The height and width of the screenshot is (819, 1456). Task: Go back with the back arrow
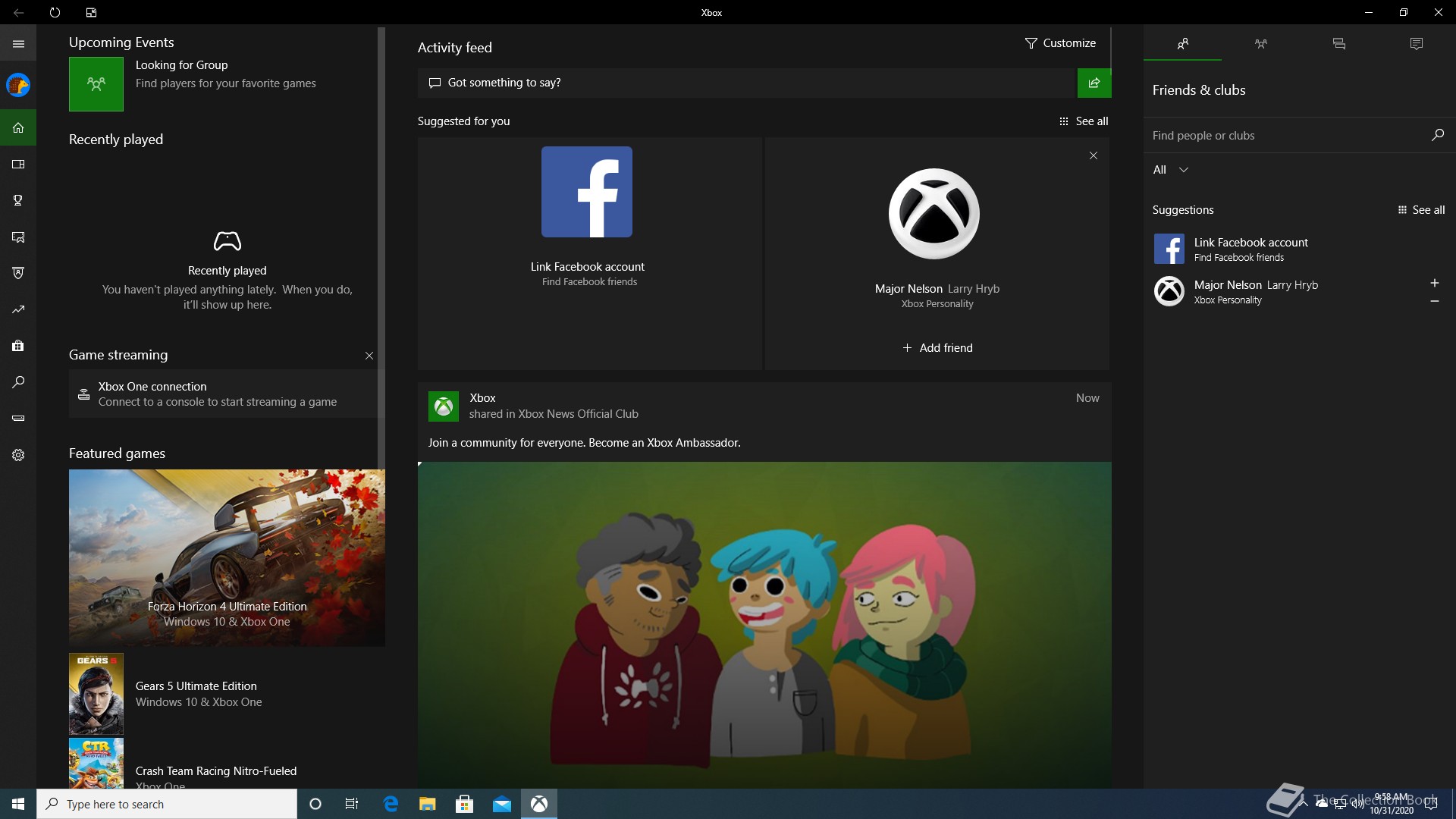tap(18, 12)
